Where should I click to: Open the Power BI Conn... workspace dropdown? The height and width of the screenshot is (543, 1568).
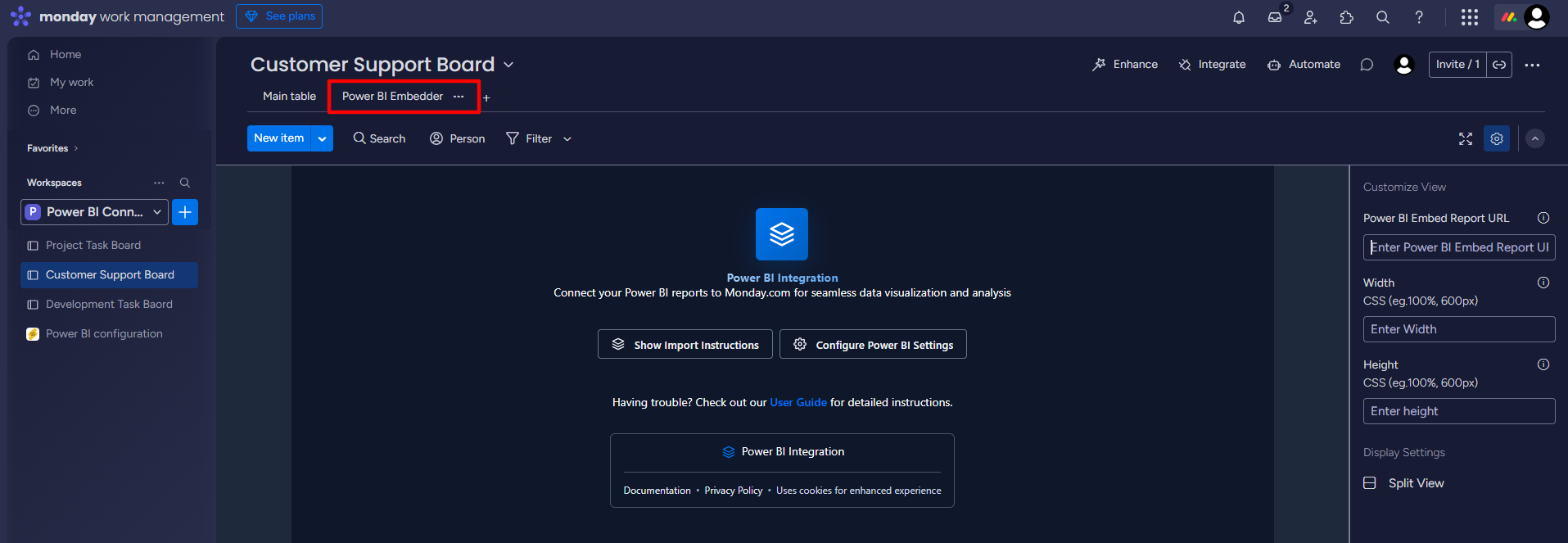pos(95,212)
